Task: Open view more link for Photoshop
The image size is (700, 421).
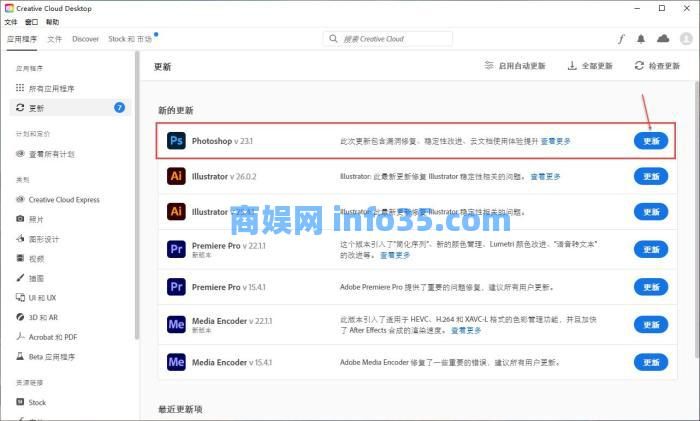Action: (556, 141)
